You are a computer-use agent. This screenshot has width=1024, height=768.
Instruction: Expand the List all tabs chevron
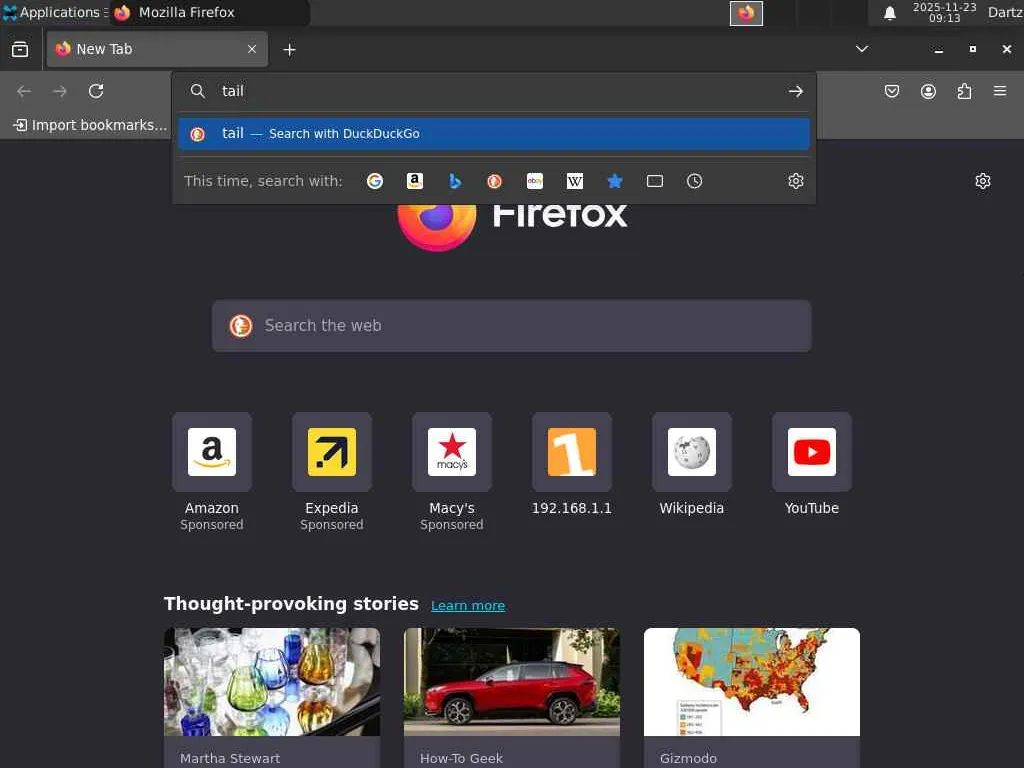[862, 49]
